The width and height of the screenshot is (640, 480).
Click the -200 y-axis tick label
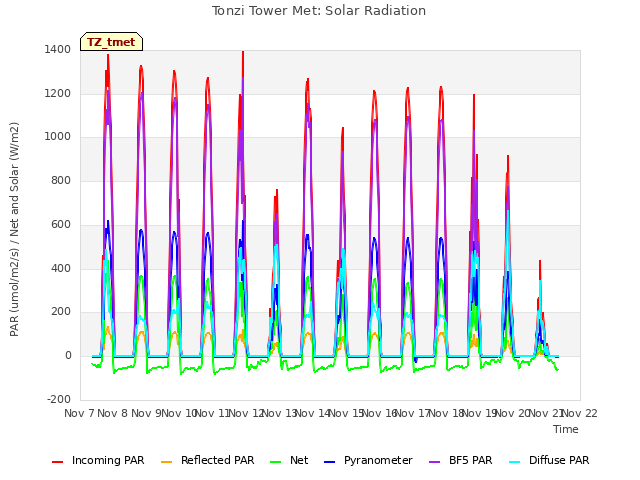point(59,399)
